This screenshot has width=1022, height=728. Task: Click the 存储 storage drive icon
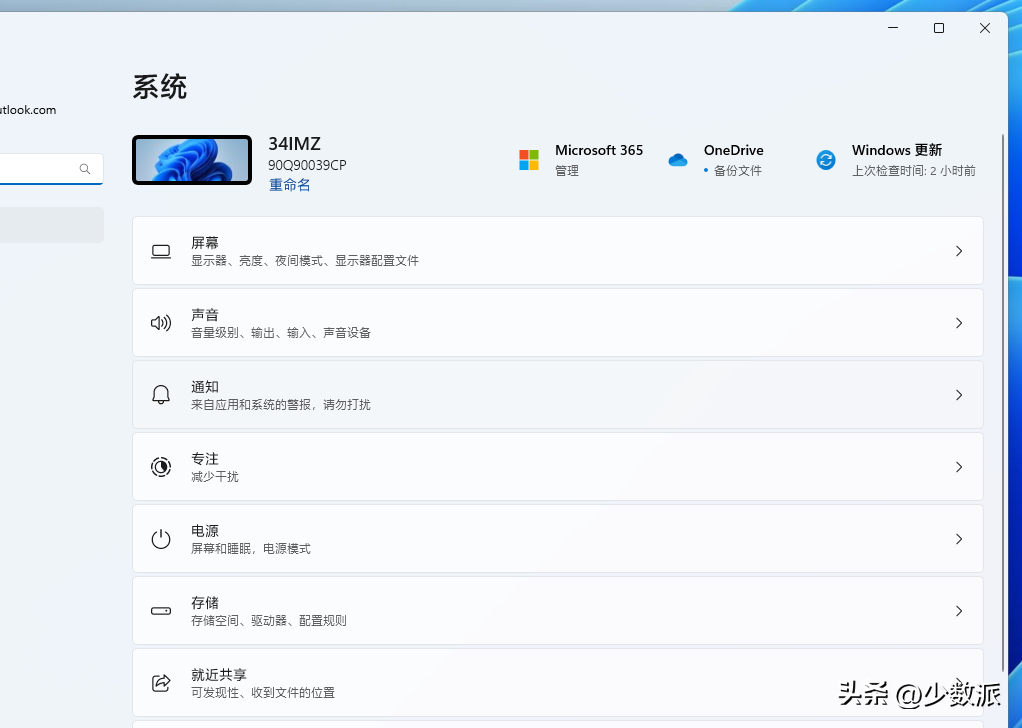coord(161,611)
